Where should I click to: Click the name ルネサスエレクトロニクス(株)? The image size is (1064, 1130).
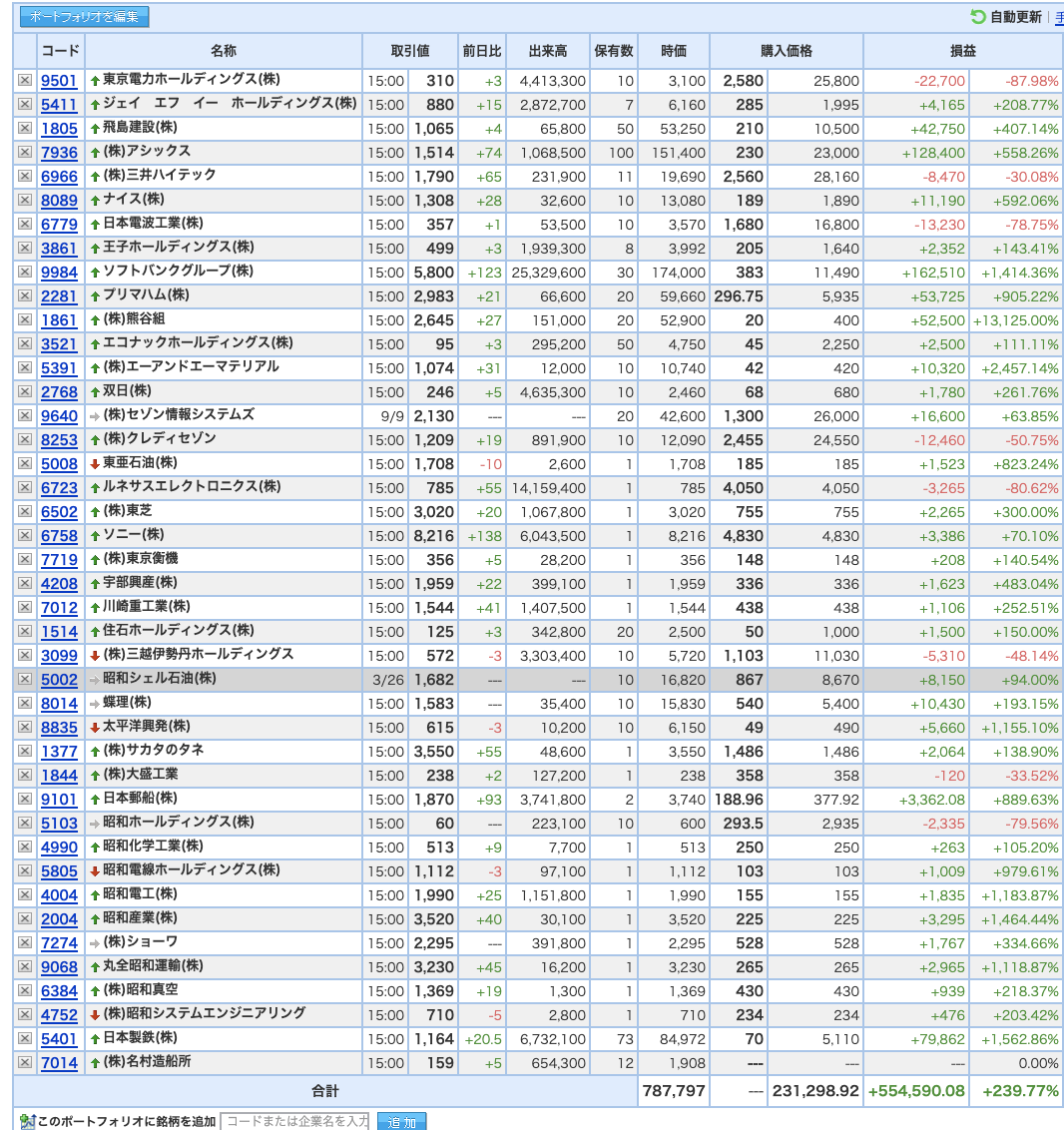192,486
